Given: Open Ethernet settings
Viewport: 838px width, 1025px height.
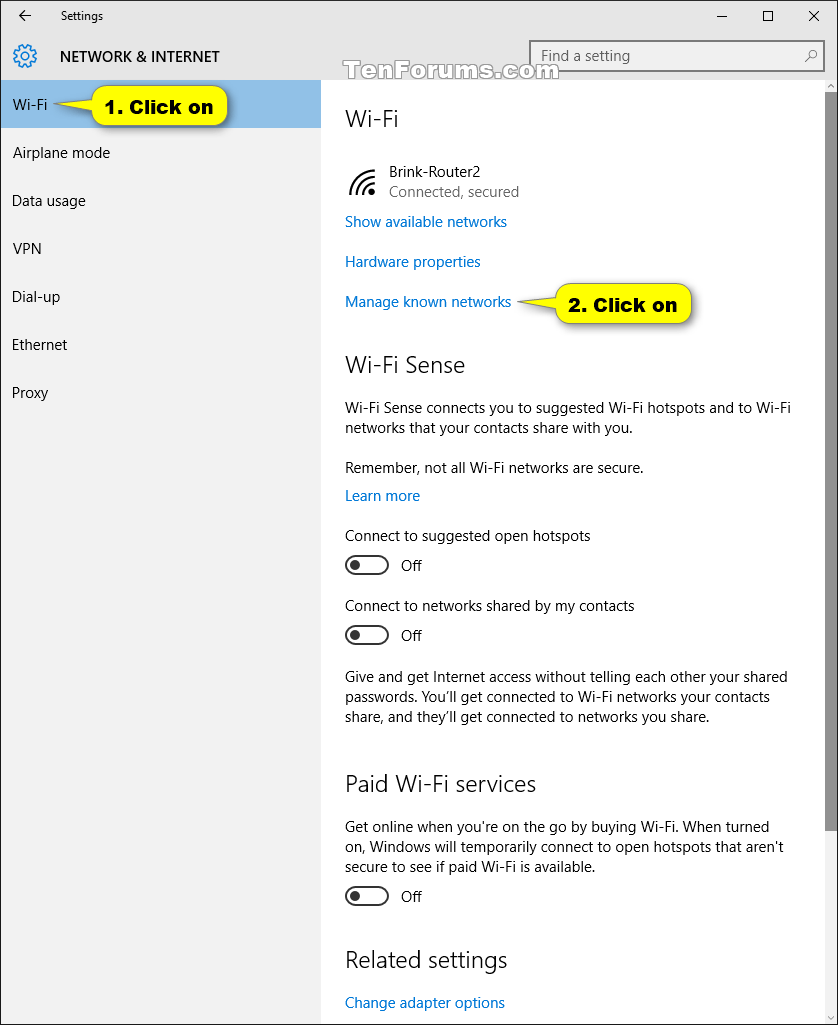Looking at the screenshot, I should click(39, 344).
